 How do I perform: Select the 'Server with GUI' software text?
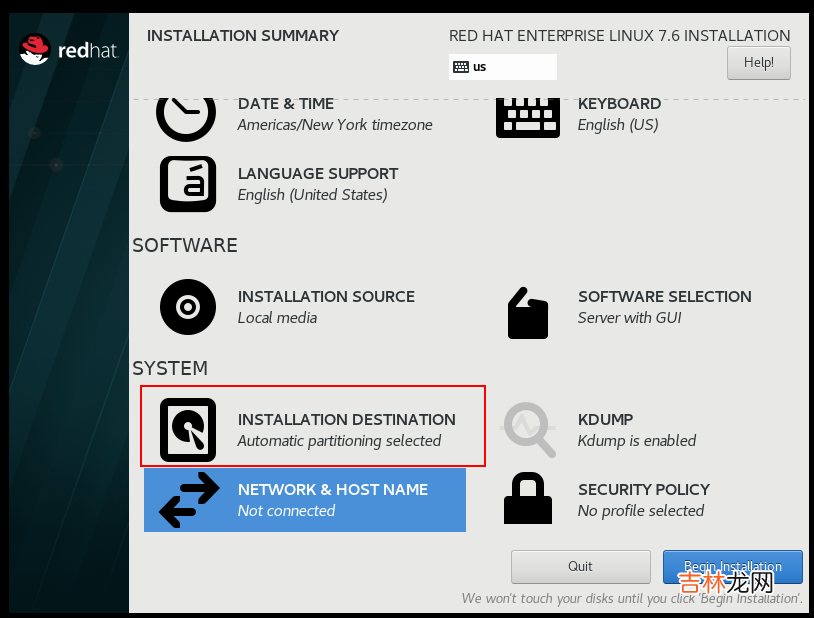[629, 318]
